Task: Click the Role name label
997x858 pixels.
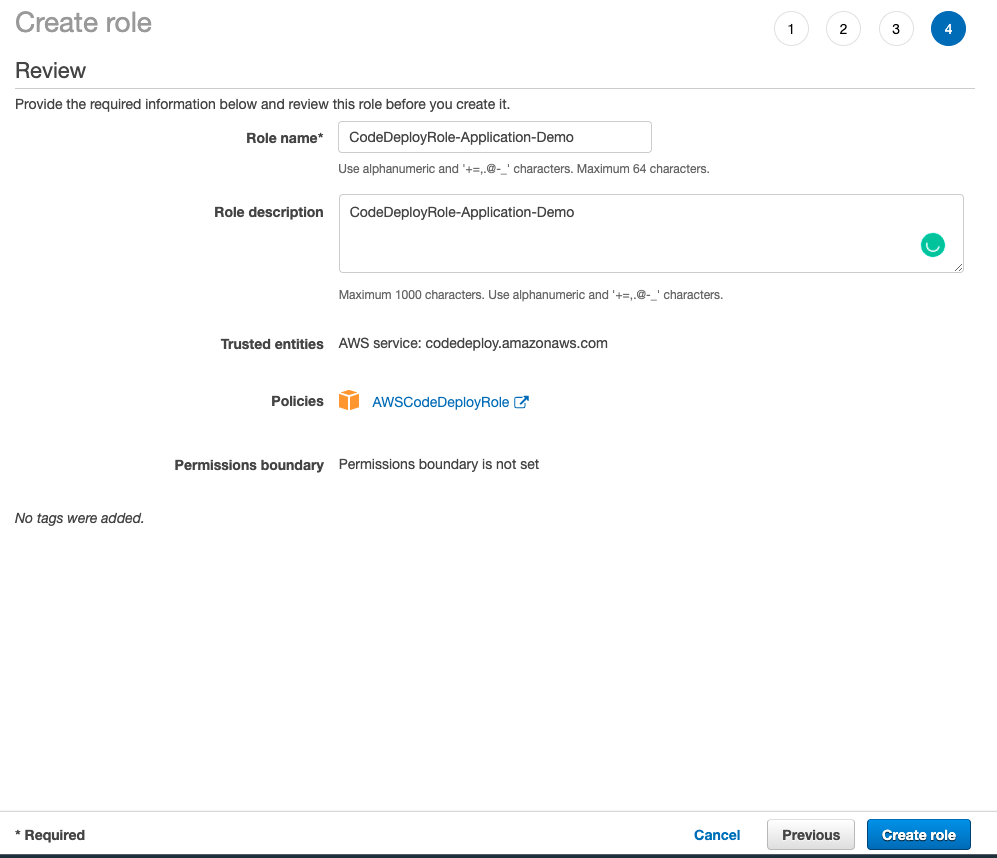Action: click(284, 138)
